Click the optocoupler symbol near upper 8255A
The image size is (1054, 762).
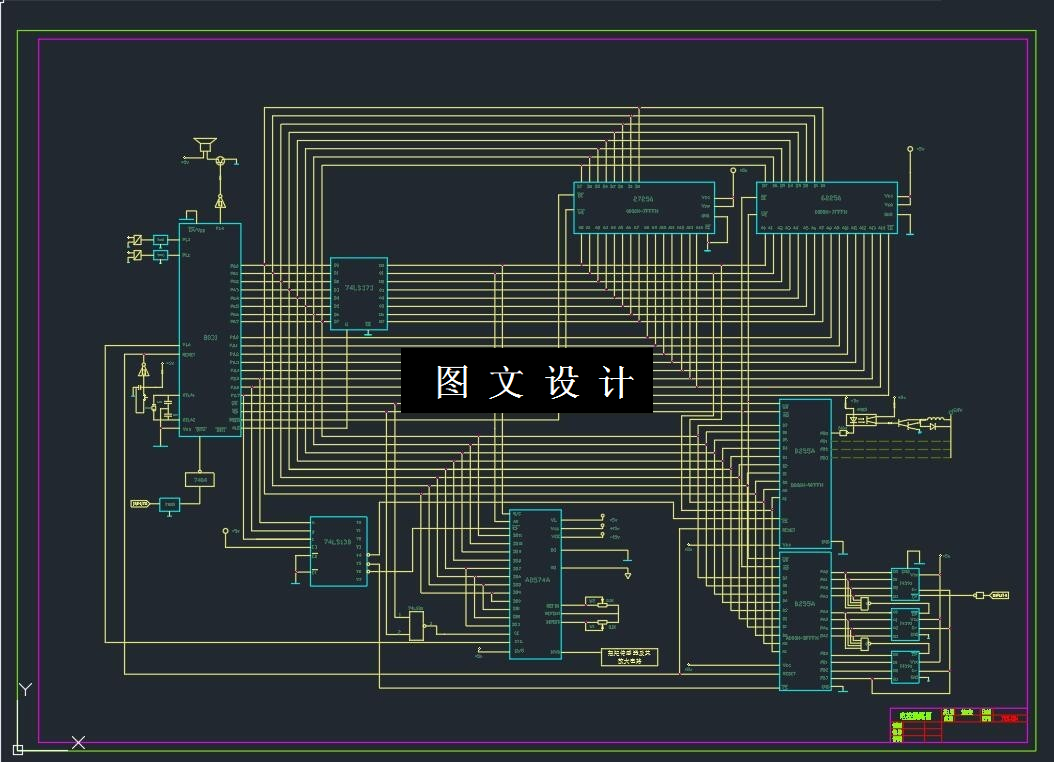[x=862, y=420]
